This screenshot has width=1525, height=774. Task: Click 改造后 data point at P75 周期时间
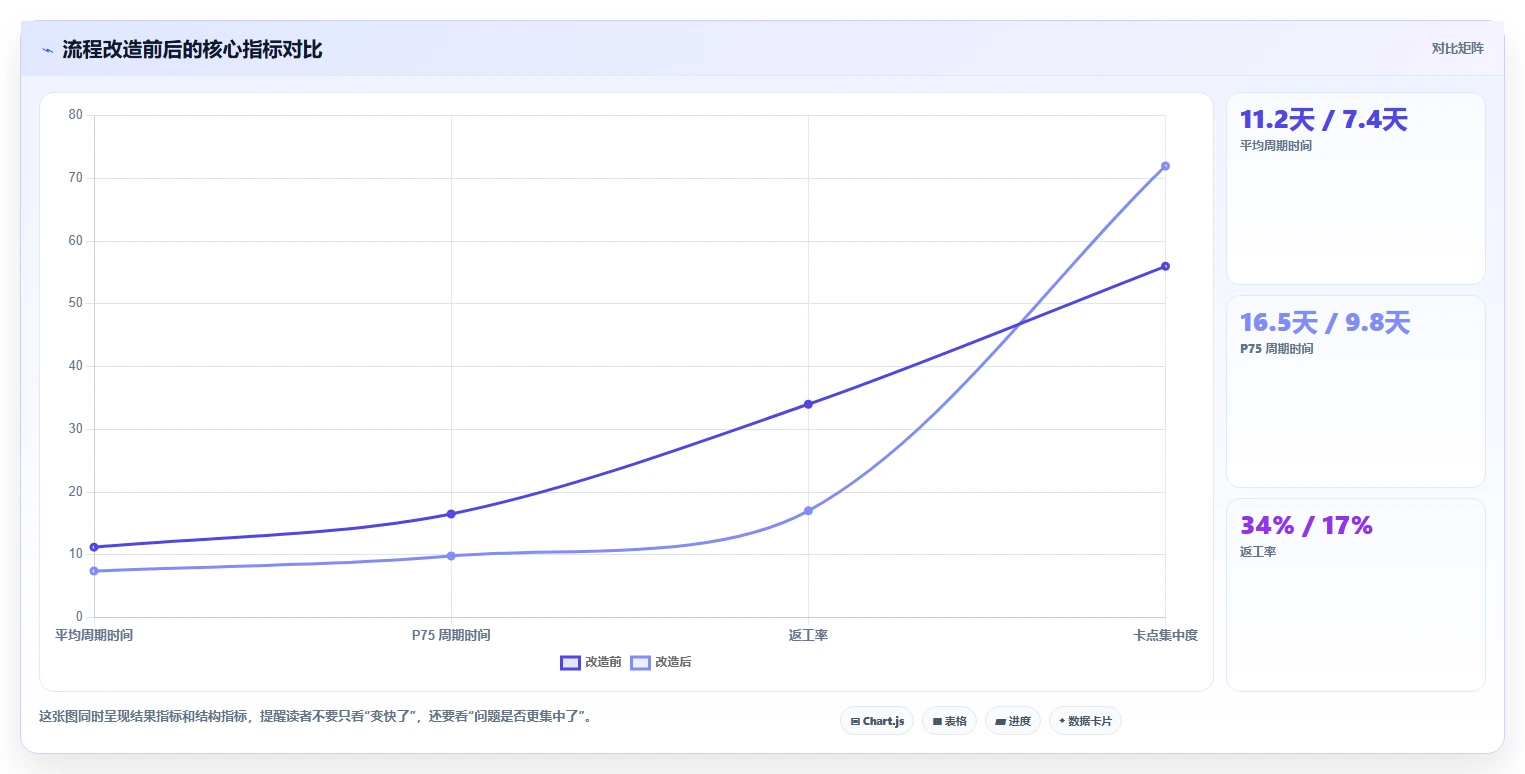pyautogui.click(x=451, y=556)
